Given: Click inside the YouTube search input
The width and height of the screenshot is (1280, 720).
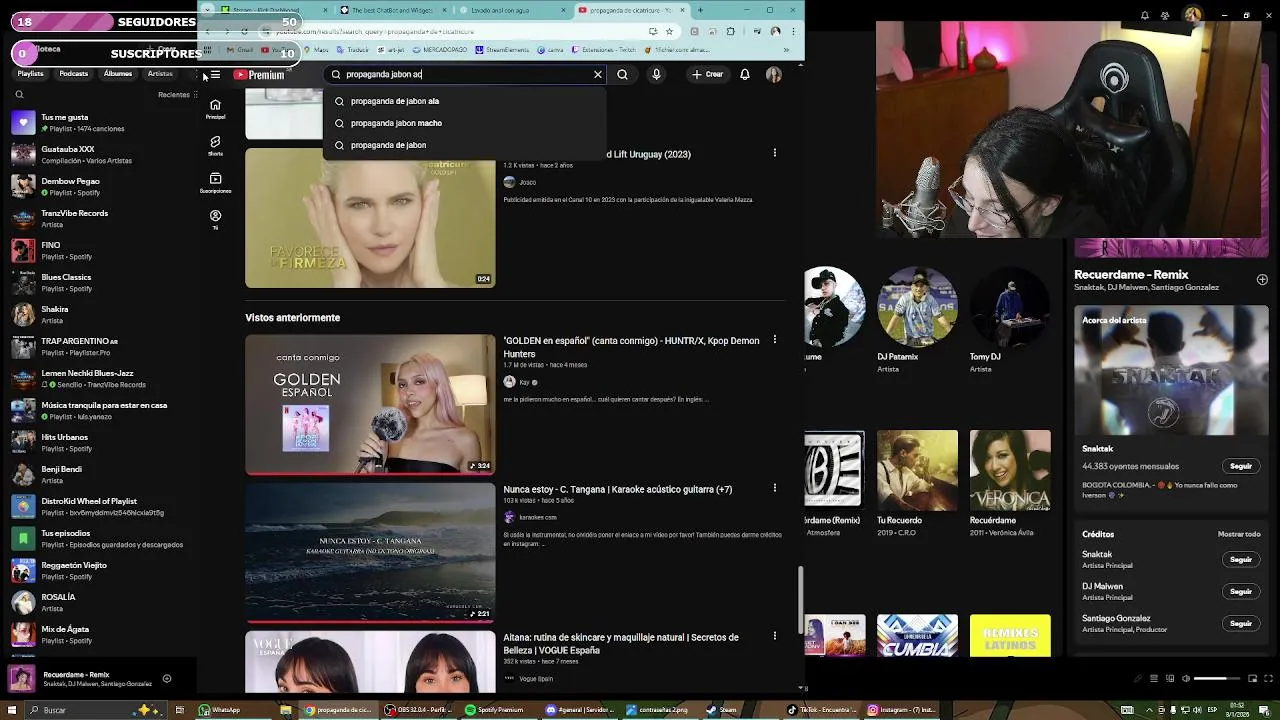Looking at the screenshot, I should [x=465, y=74].
